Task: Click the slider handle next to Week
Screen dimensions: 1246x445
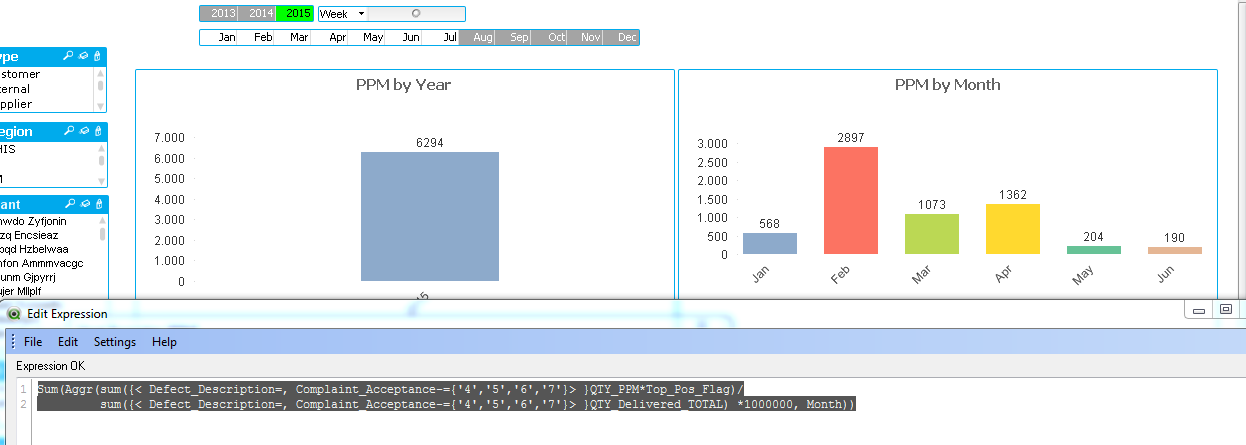Action: coord(416,14)
